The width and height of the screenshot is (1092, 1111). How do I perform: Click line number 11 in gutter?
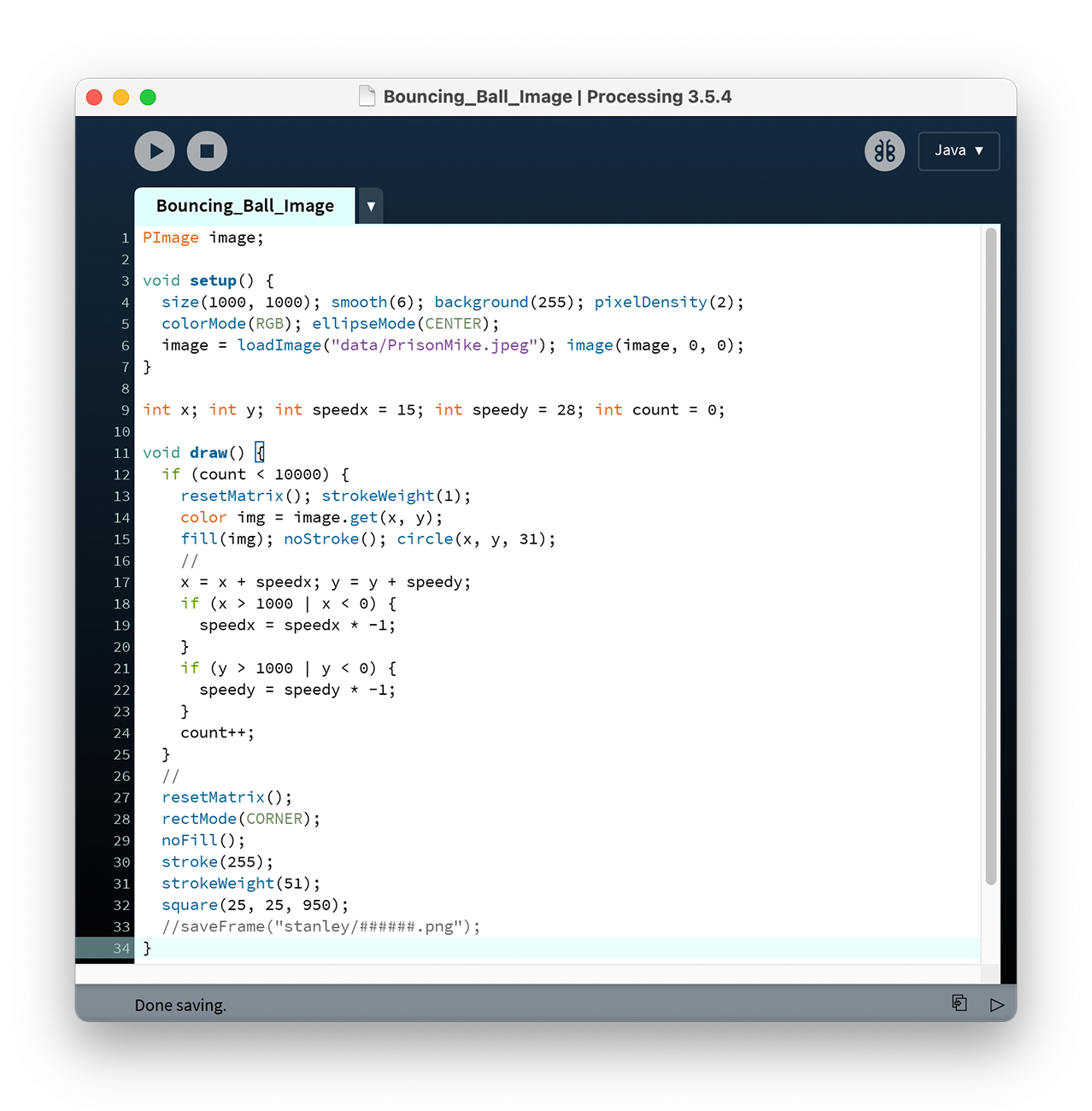tap(121, 453)
